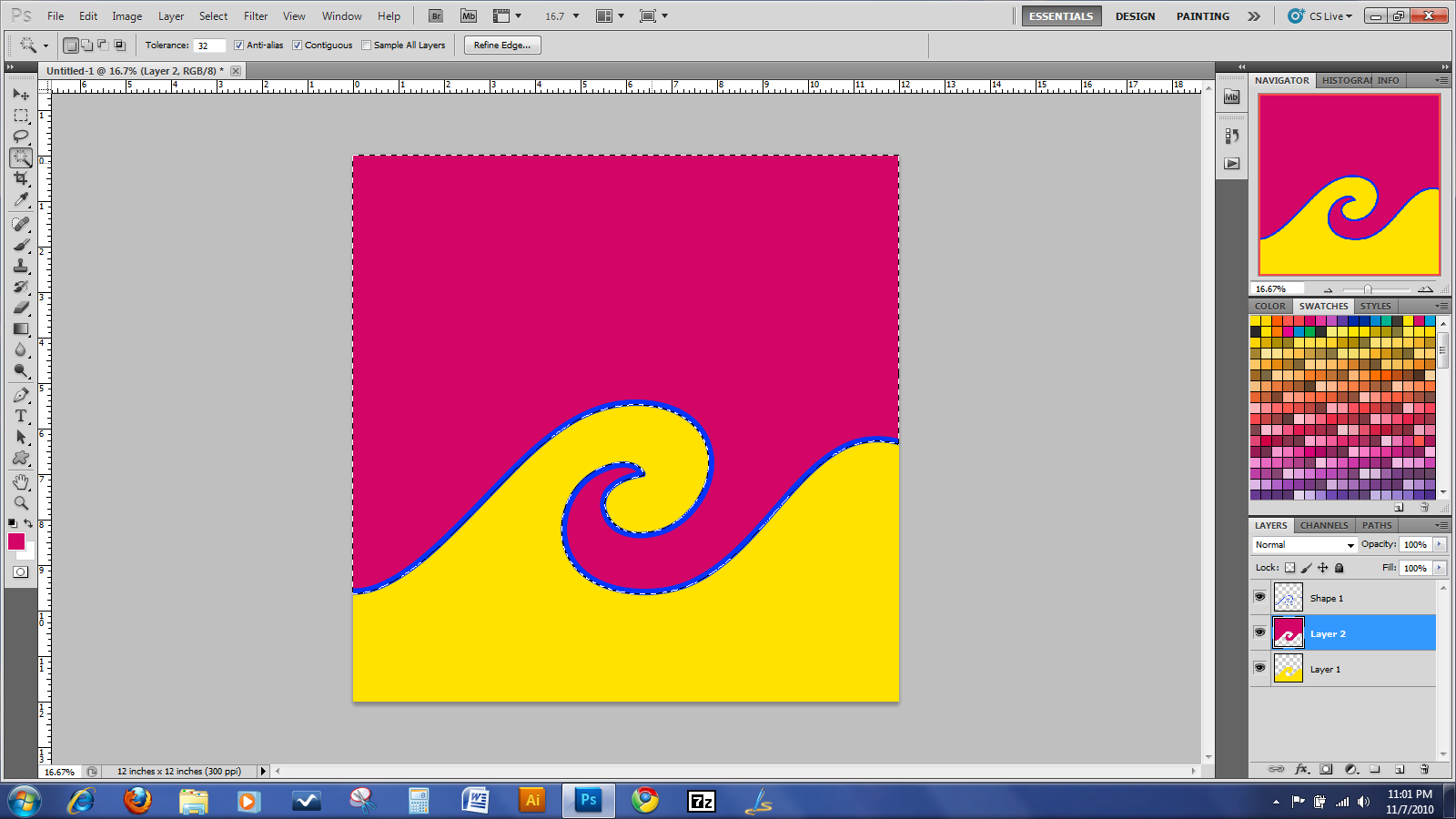Screen dimensions: 1456x819
Task: Open the status bar info arrow
Action: pyautogui.click(x=264, y=771)
